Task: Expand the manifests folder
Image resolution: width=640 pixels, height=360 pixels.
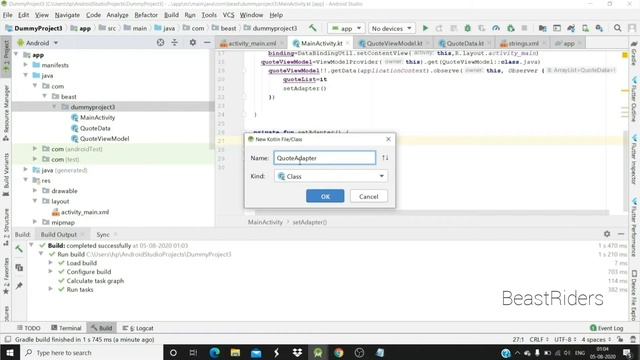Action: (x=26, y=65)
